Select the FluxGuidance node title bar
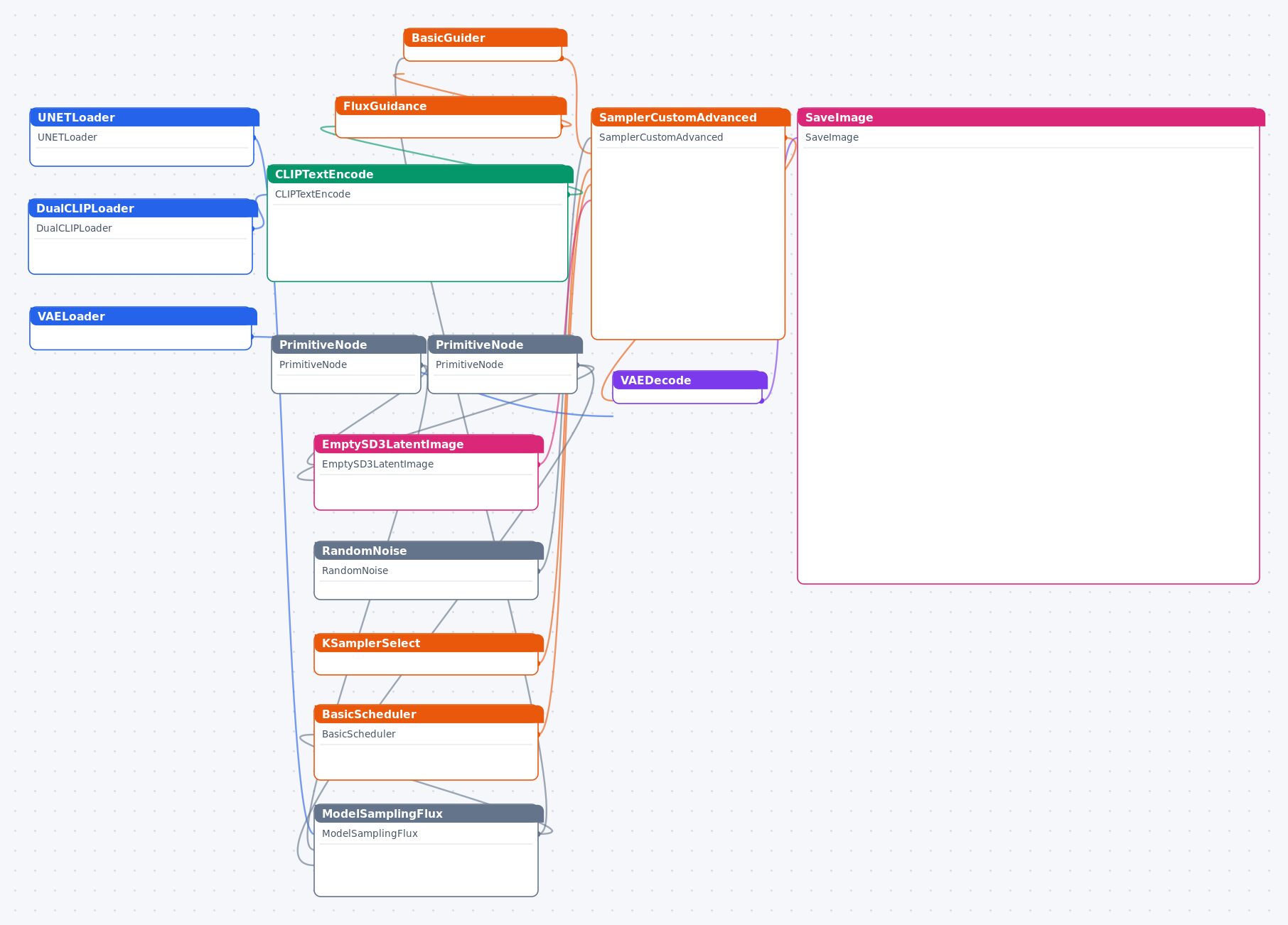 (x=451, y=106)
